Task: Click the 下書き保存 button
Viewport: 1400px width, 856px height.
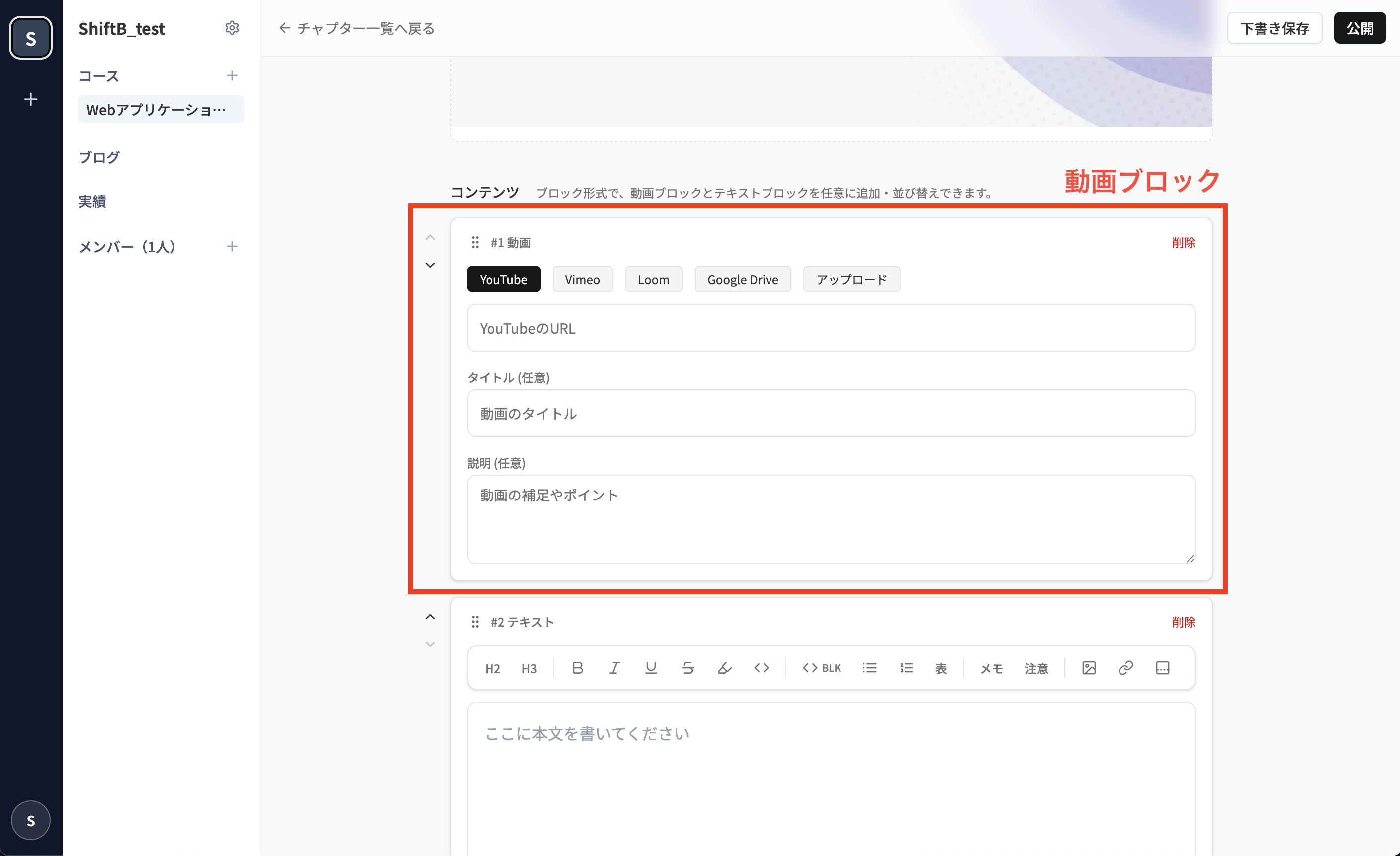Action: coord(1274,28)
